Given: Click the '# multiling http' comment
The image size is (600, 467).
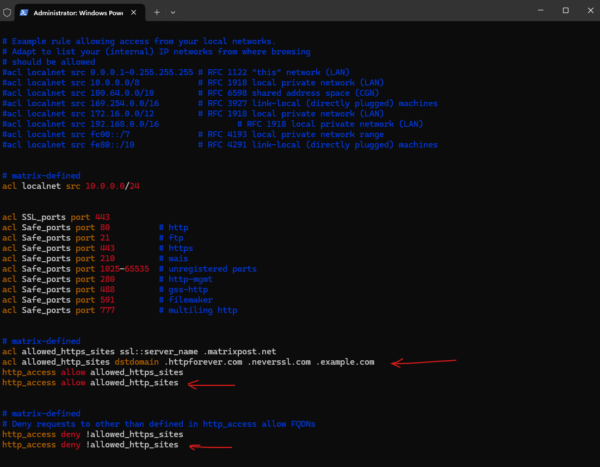Looking at the screenshot, I should point(198,310).
